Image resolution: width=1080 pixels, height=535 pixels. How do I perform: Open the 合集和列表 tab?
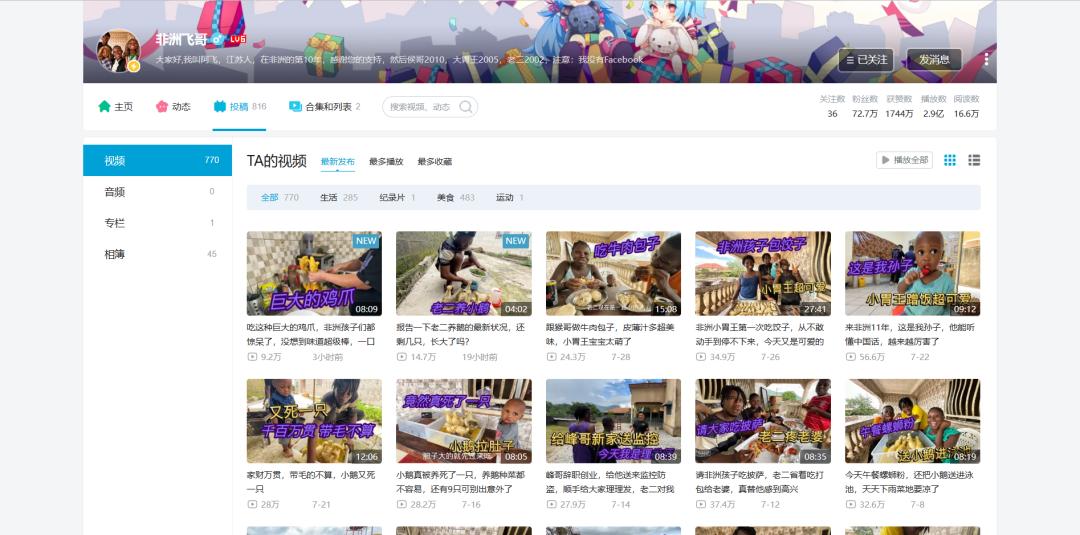coord(324,107)
